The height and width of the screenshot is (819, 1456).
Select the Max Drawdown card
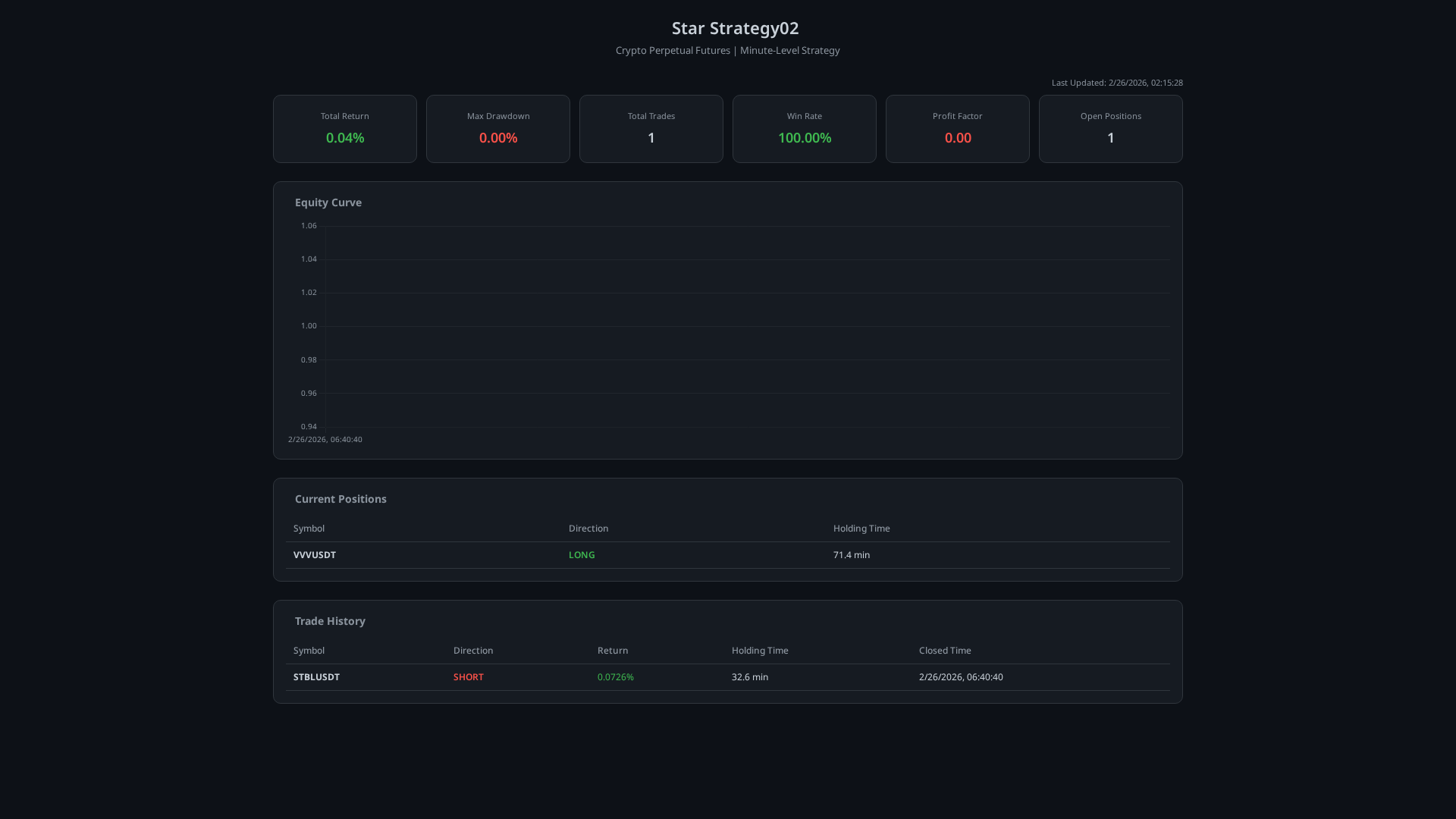pyautogui.click(x=497, y=128)
